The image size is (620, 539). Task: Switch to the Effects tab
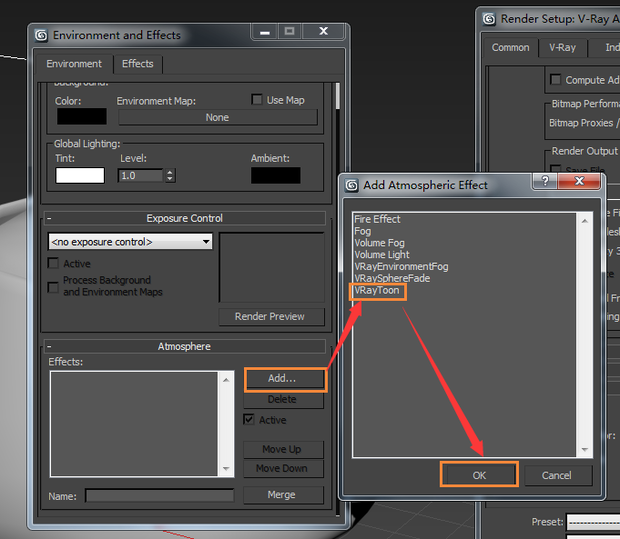138,64
